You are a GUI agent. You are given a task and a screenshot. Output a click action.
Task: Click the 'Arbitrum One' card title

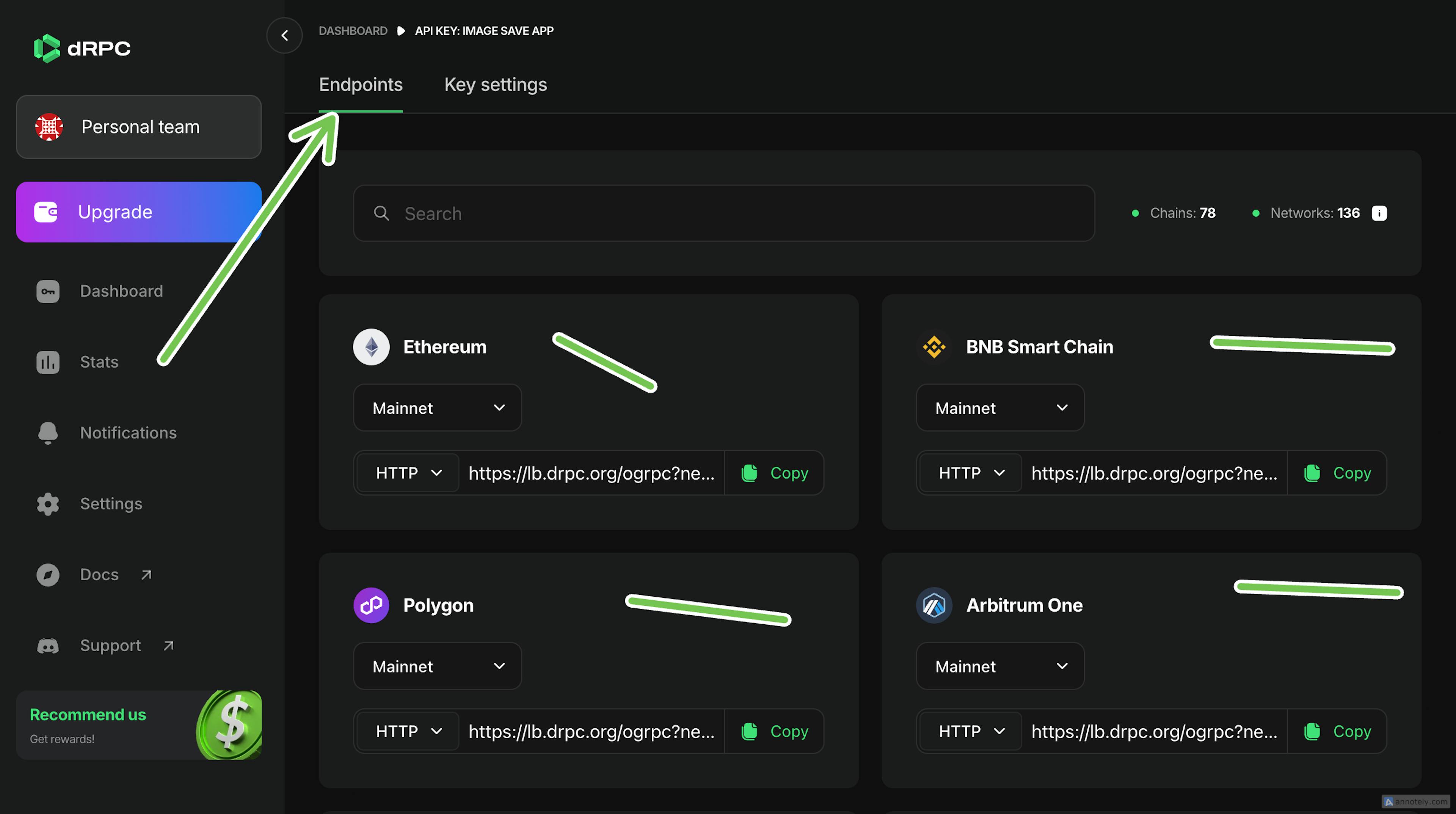pos(1024,605)
